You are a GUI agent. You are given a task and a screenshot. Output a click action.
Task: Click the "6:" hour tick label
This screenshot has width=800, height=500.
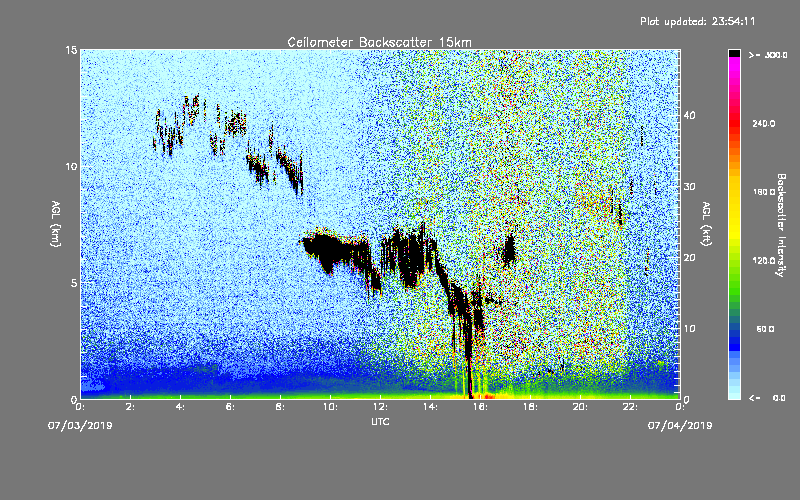pyautogui.click(x=230, y=407)
